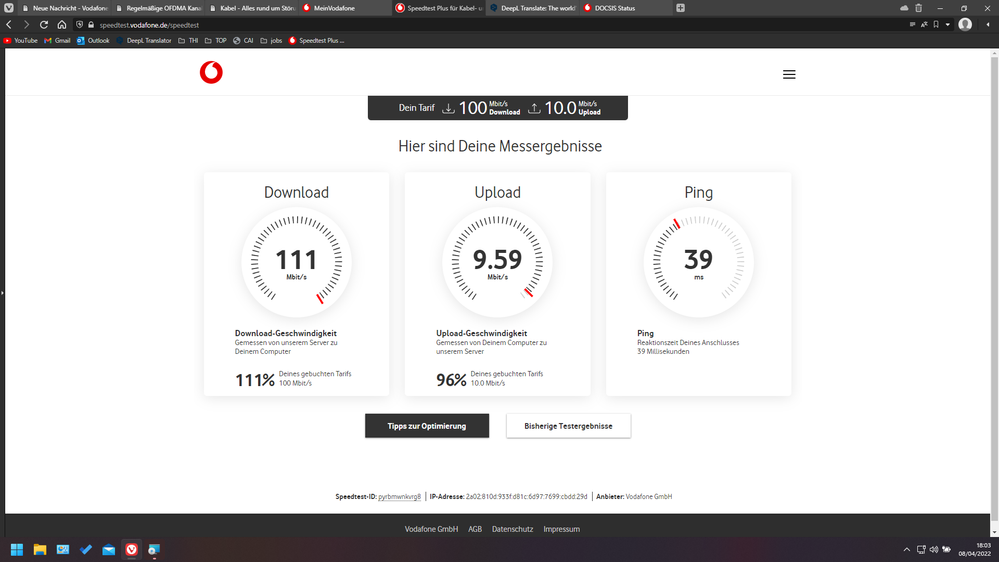Open the Photos app in taskbar
Viewport: 999px width, 562px height.
(x=63, y=549)
